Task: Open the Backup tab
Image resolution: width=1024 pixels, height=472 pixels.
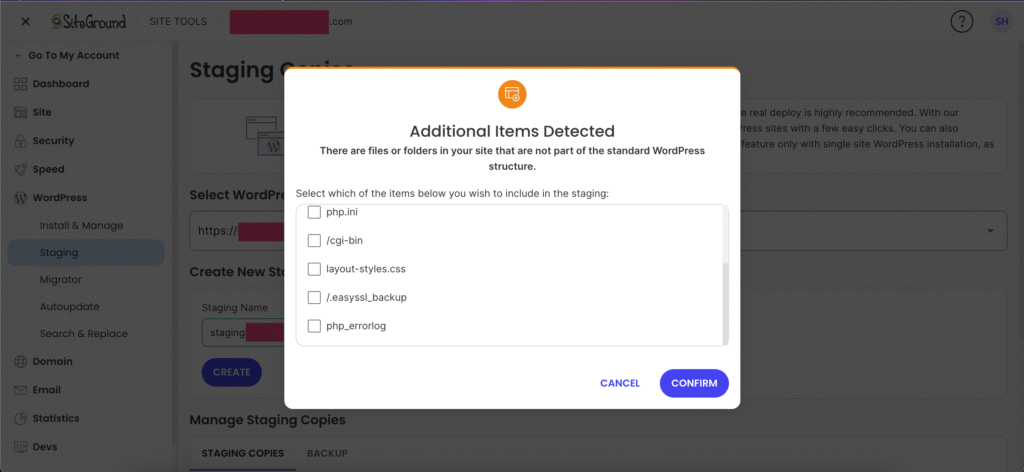Action: 327,453
